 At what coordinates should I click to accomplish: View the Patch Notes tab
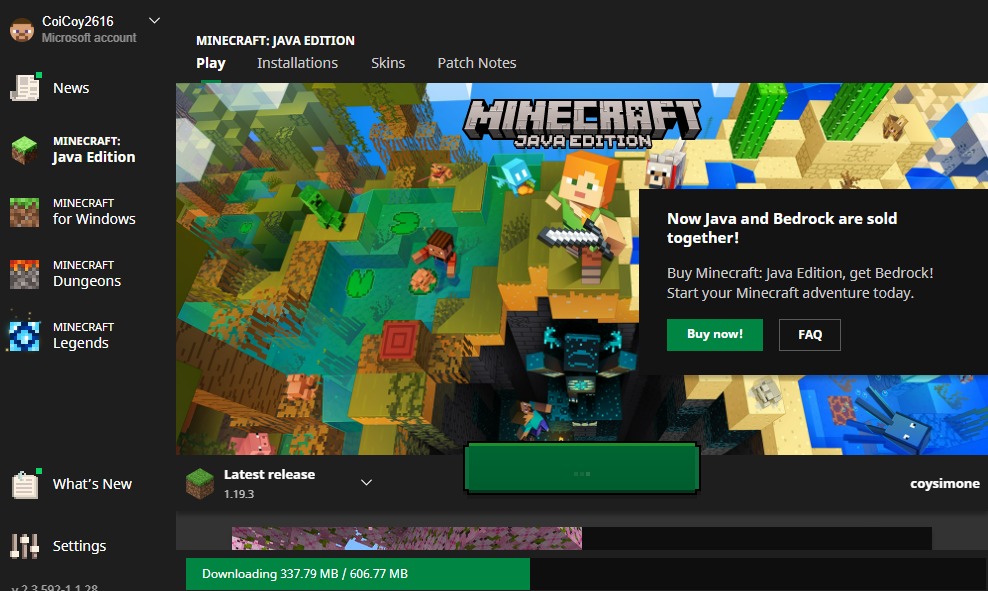(476, 62)
